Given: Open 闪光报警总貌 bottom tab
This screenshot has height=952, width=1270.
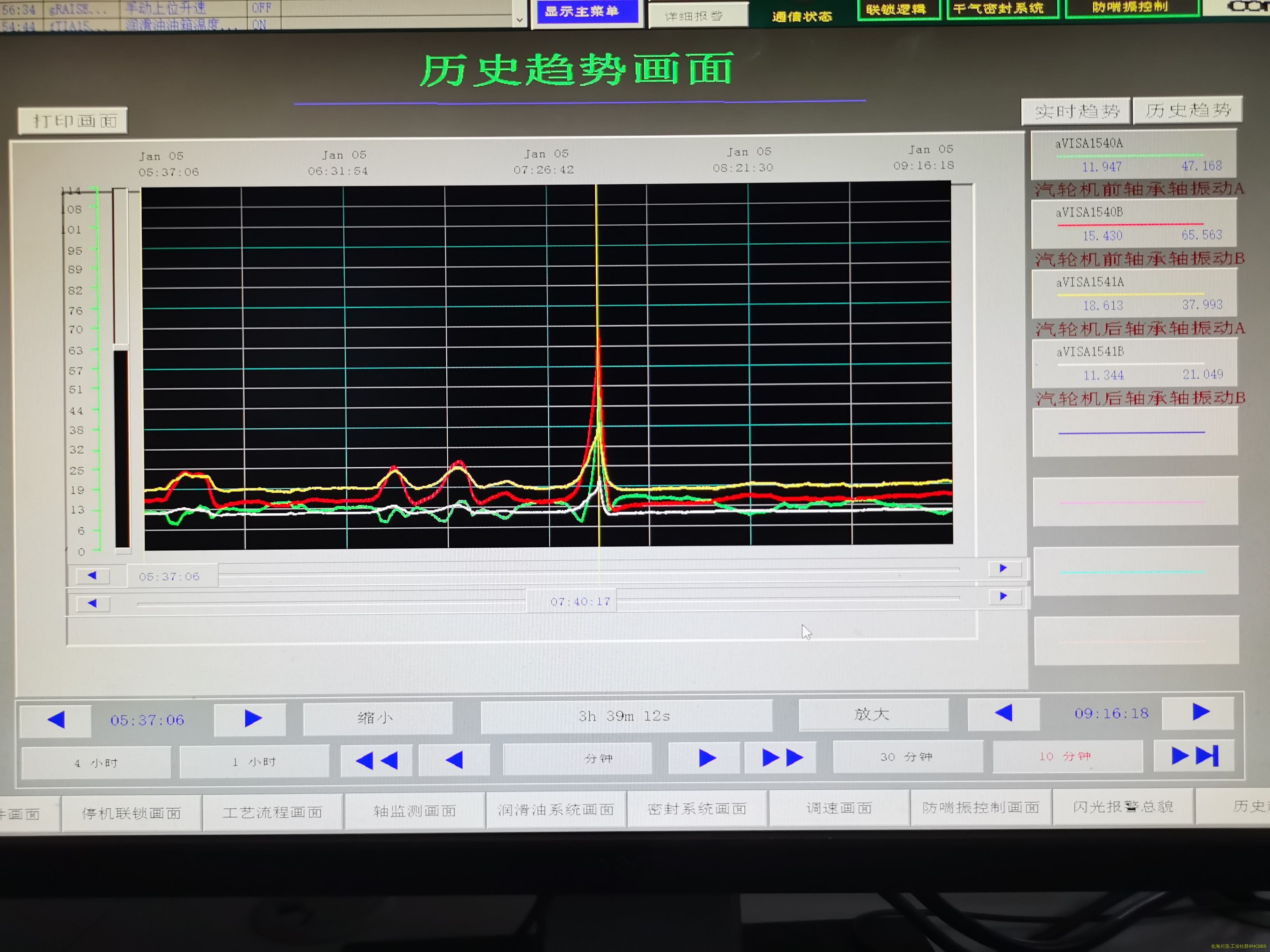Looking at the screenshot, I should click(x=1123, y=806).
